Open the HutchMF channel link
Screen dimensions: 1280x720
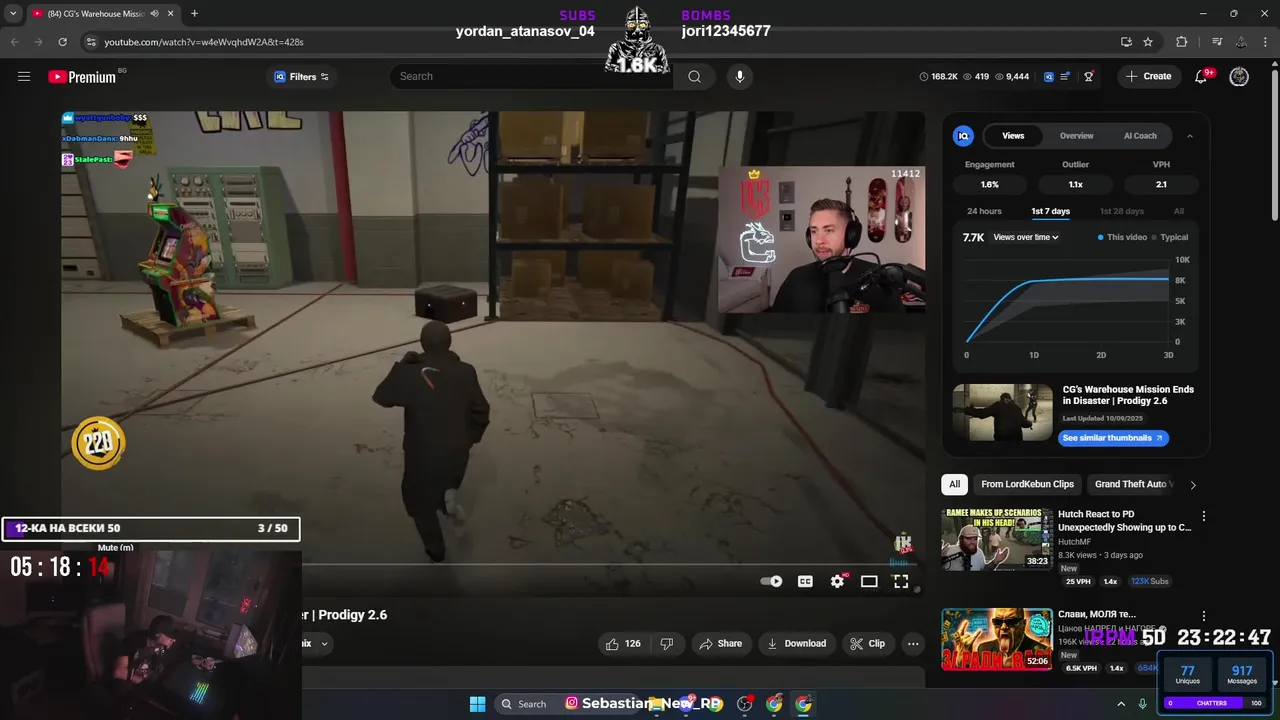1075,542
